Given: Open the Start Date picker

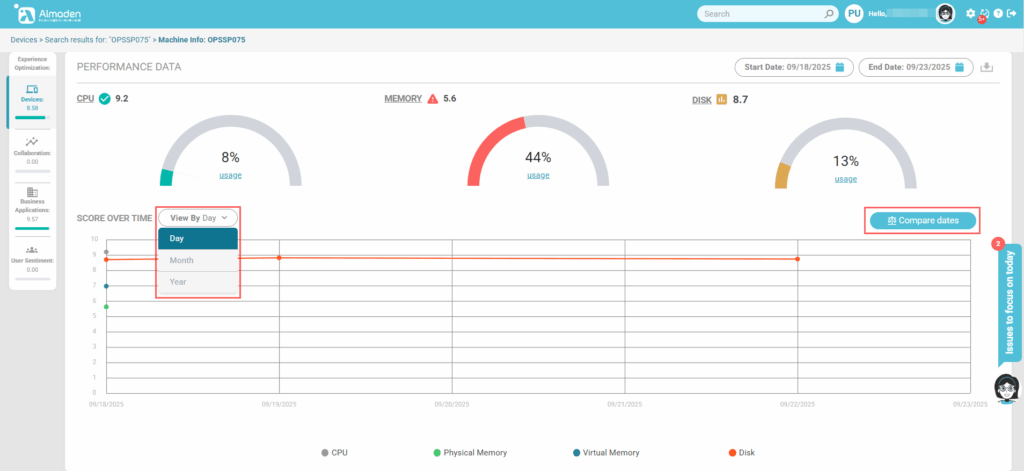Looking at the screenshot, I should click(x=792, y=67).
